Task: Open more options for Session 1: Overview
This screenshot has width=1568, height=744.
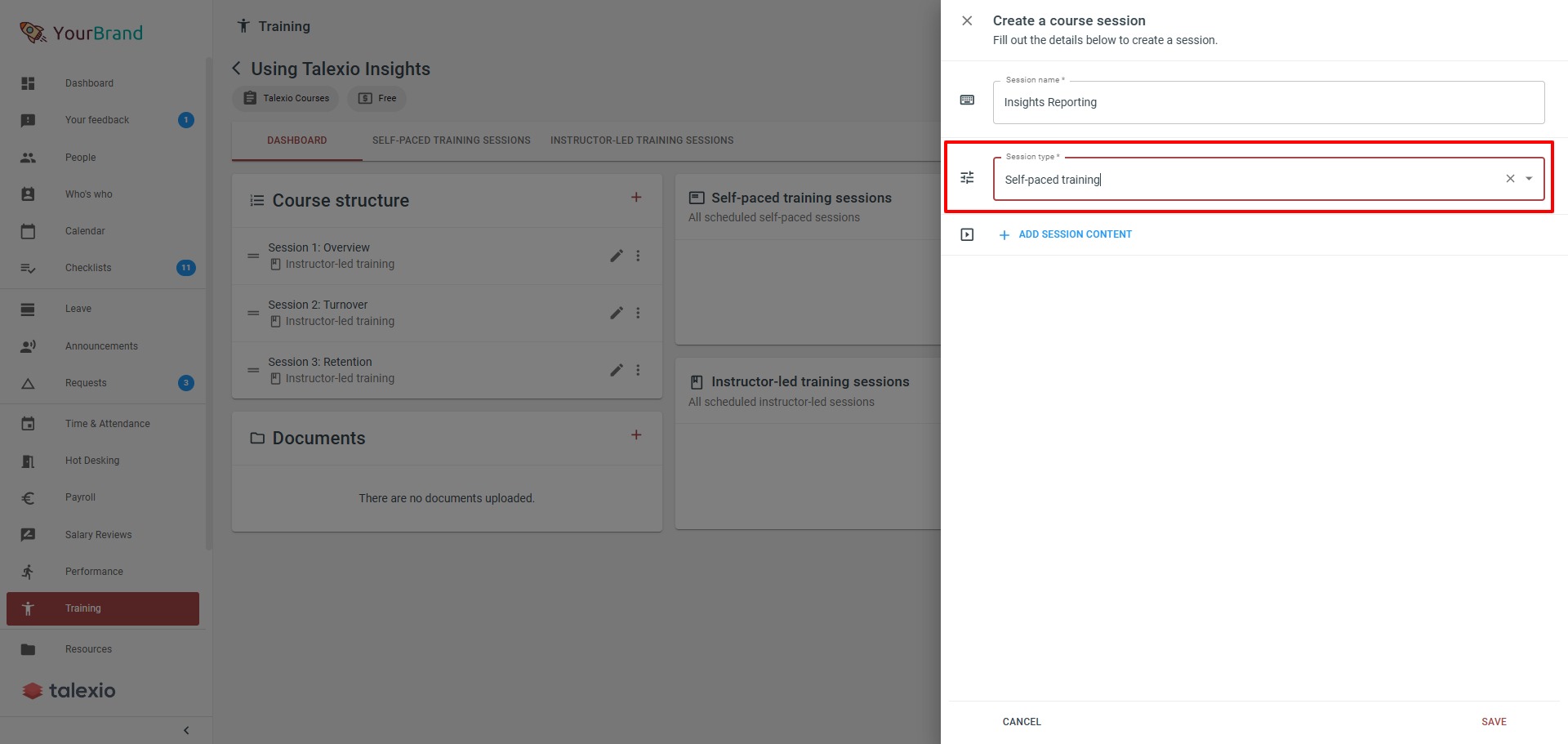Action: click(638, 256)
